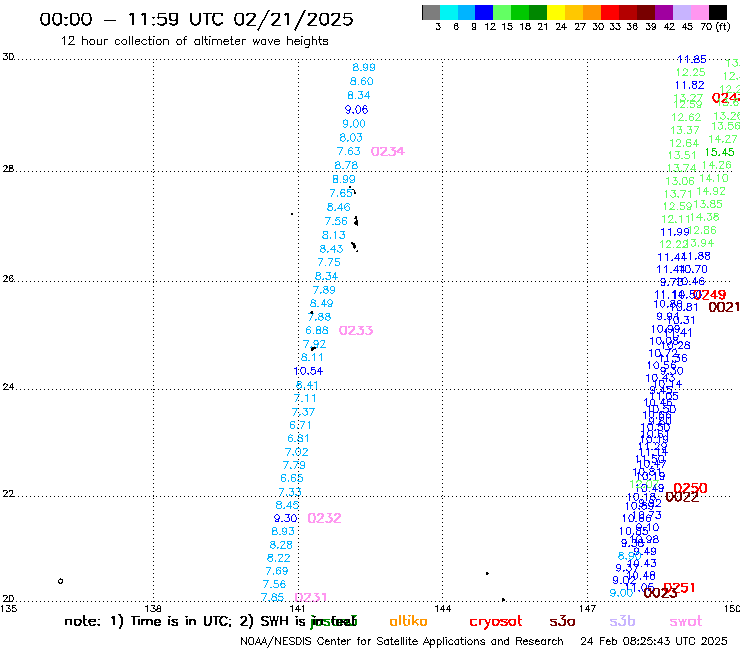Click the wave height value 6.88
The height and width of the screenshot is (650, 740).
(x=317, y=330)
